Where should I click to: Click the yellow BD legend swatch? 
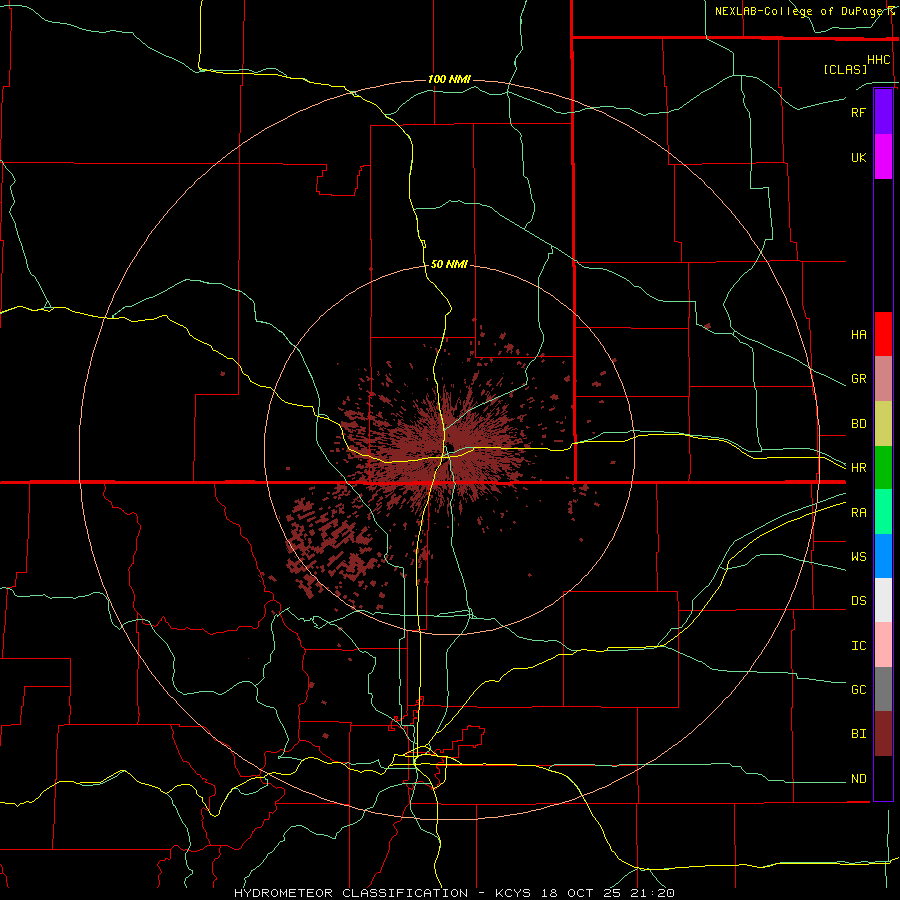(x=883, y=424)
